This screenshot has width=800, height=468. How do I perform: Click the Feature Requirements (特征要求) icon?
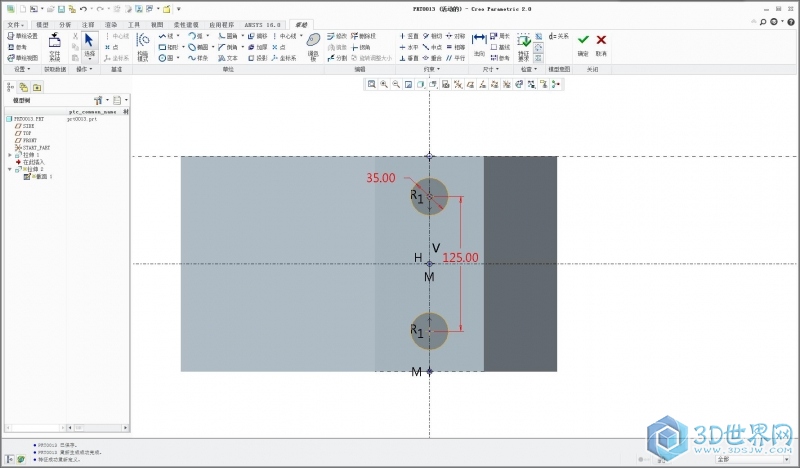(523, 46)
